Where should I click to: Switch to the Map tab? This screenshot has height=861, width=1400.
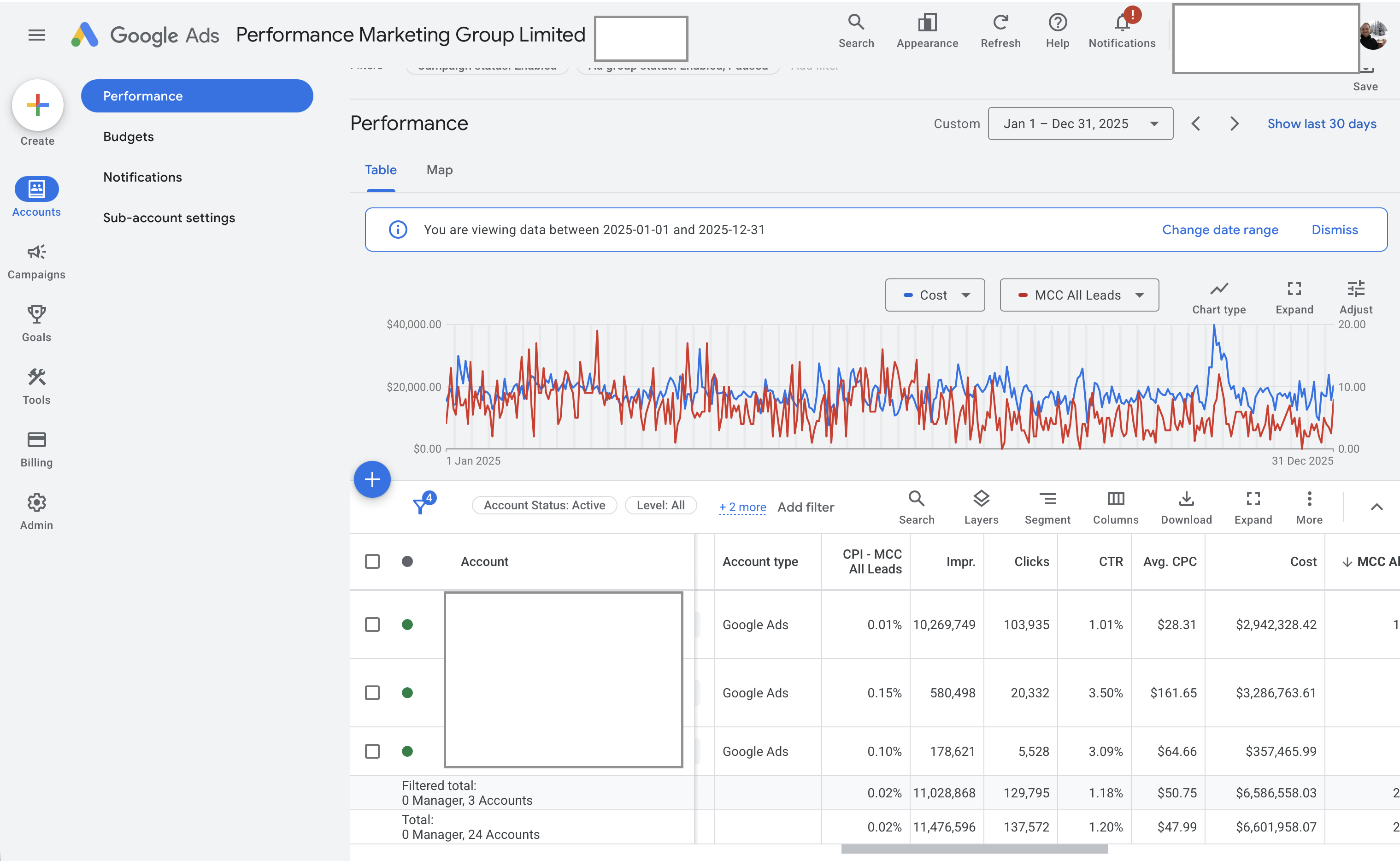click(440, 170)
